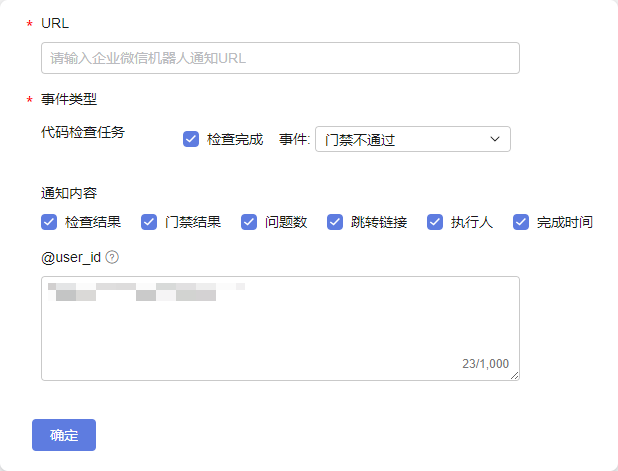Focus the 企业微信机器人通知URL input field
Viewport: 618px width, 471px height.
pos(280,58)
